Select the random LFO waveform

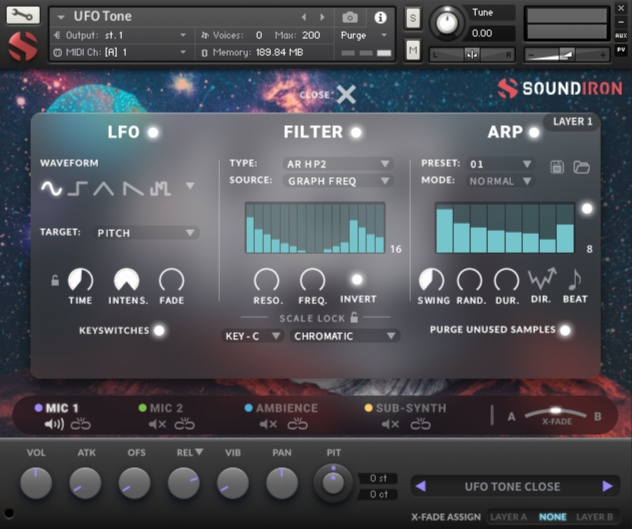click(x=160, y=188)
